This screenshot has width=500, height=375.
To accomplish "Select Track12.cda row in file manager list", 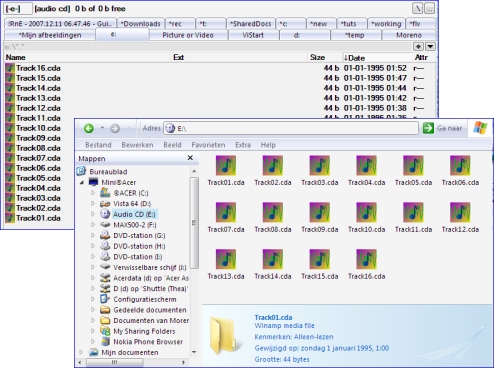I will pyautogui.click(x=220, y=108).
